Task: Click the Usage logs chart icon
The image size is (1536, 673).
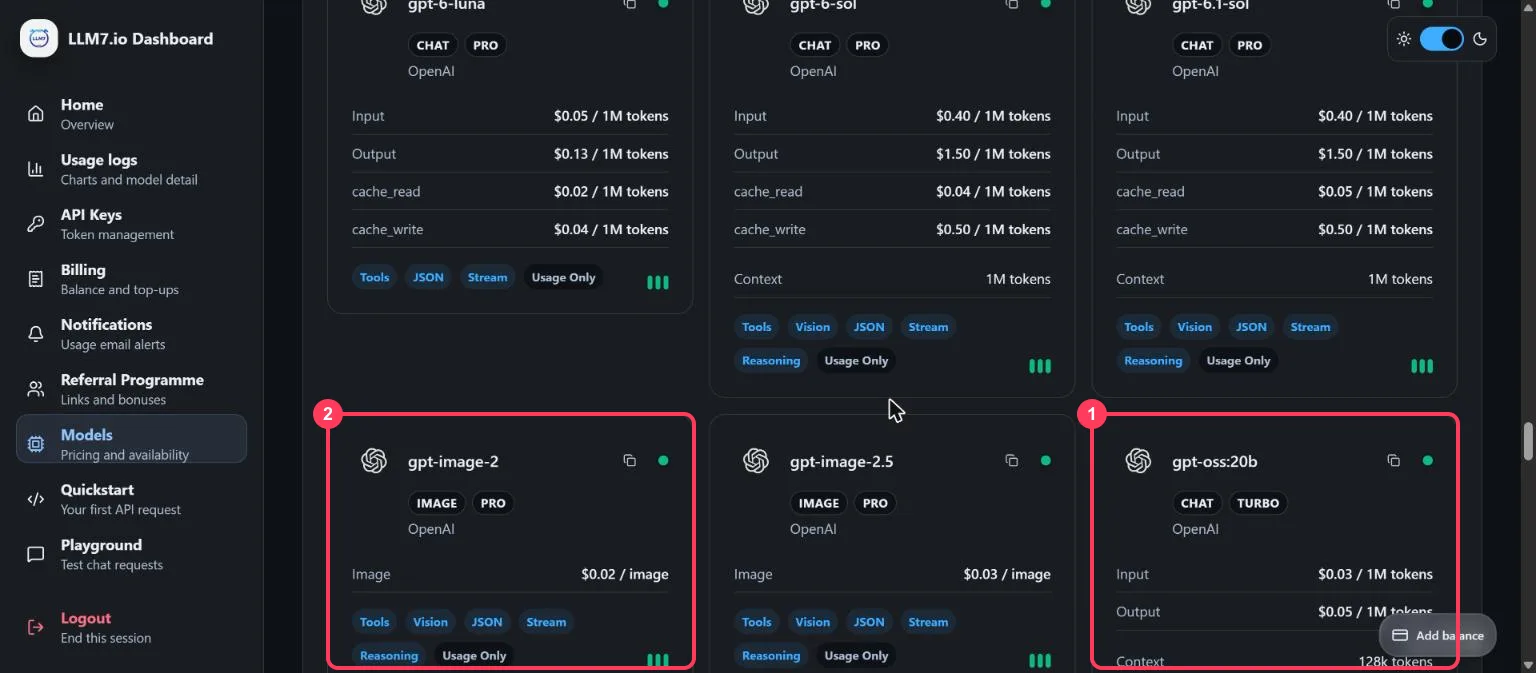Action: [x=36, y=169]
